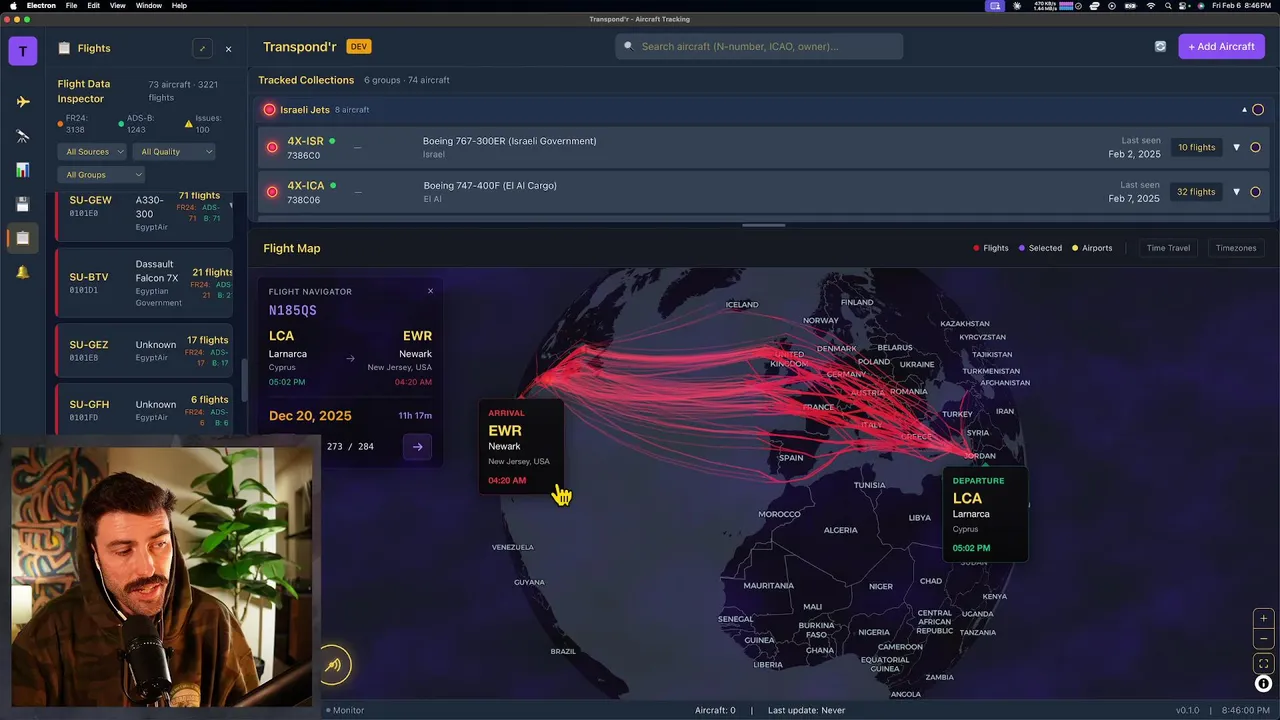The height and width of the screenshot is (720, 1280).
Task: Open the 32 flights badge for 4X-ICA
Action: (1196, 192)
